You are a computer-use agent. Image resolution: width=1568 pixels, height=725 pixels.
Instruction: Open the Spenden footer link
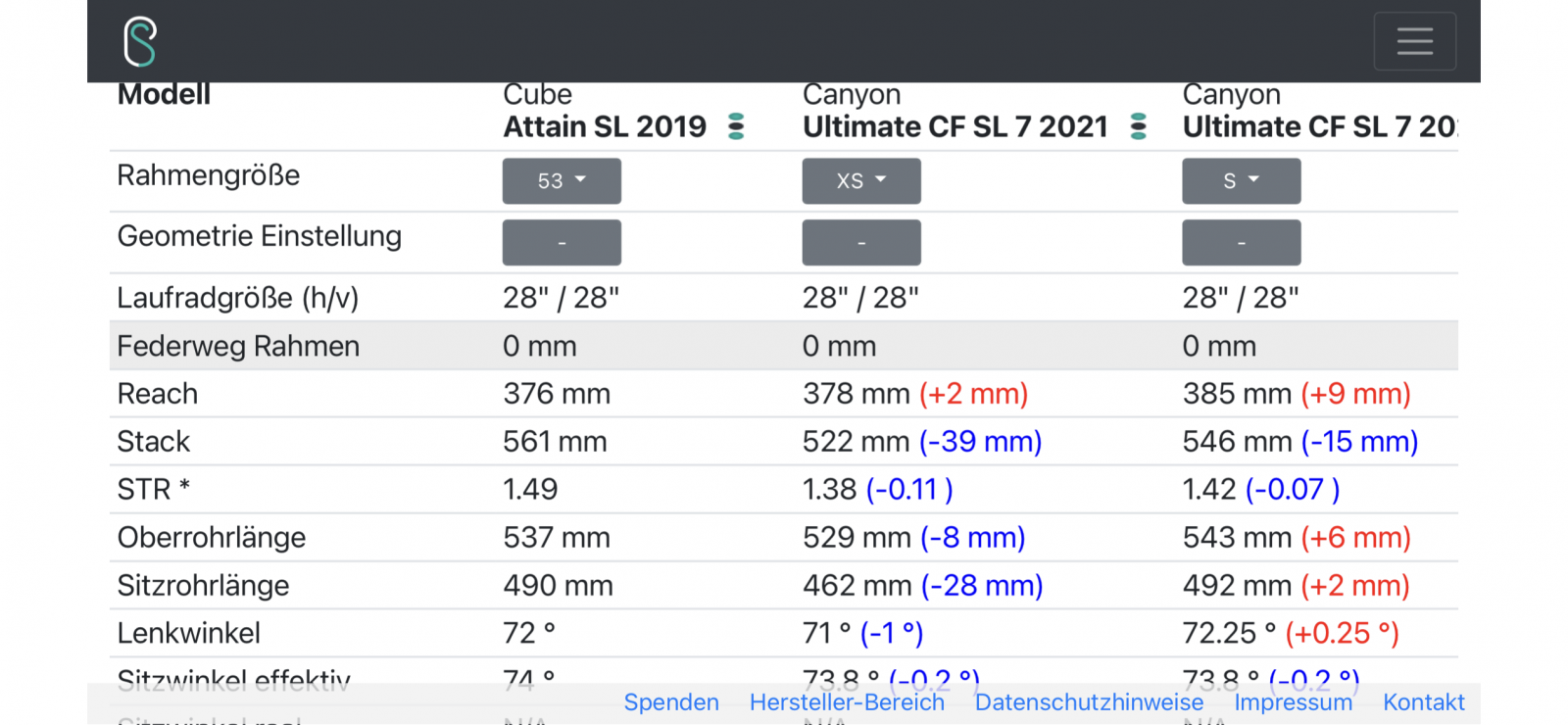(x=671, y=702)
